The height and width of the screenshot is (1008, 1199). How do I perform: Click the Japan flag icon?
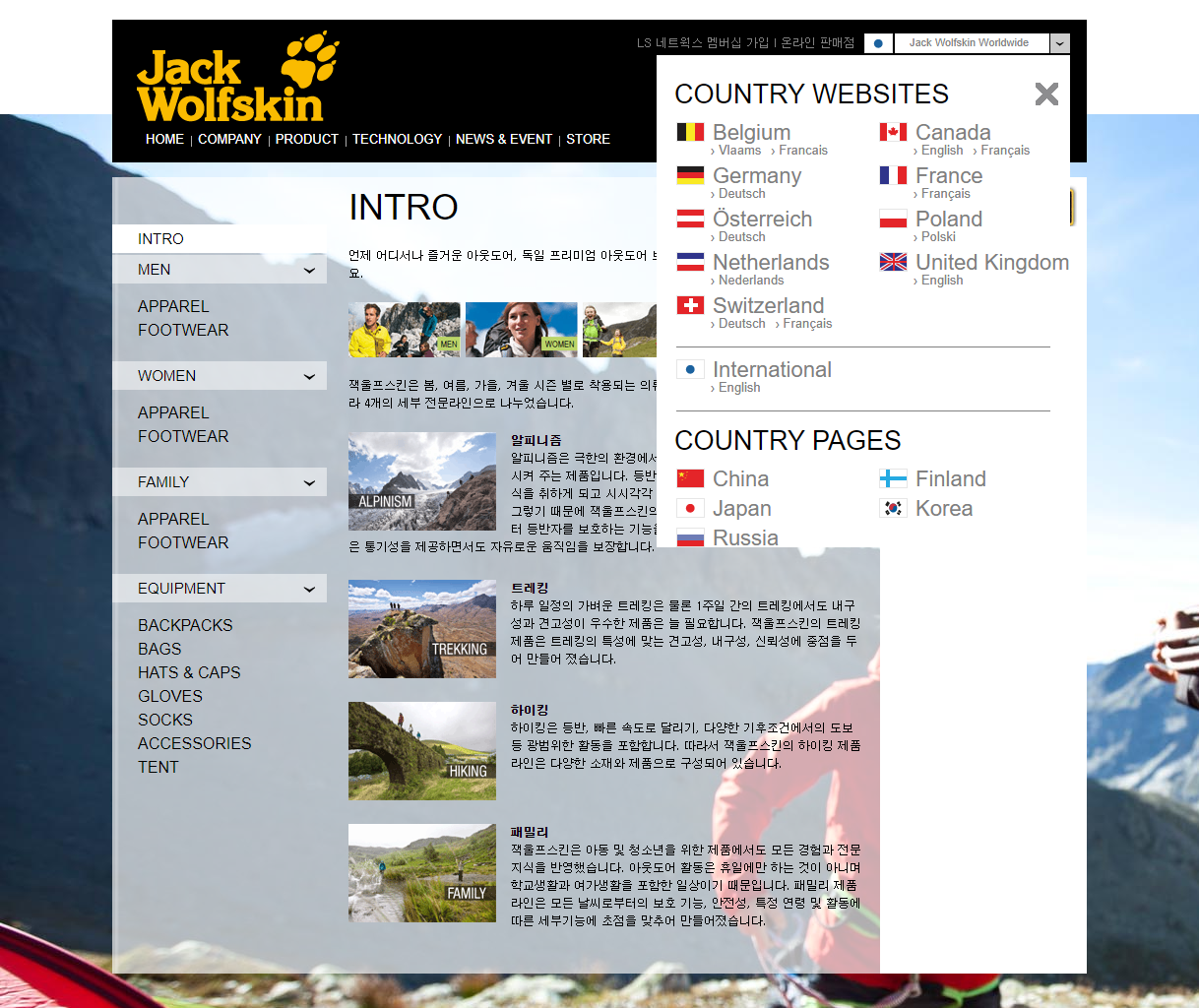click(690, 508)
